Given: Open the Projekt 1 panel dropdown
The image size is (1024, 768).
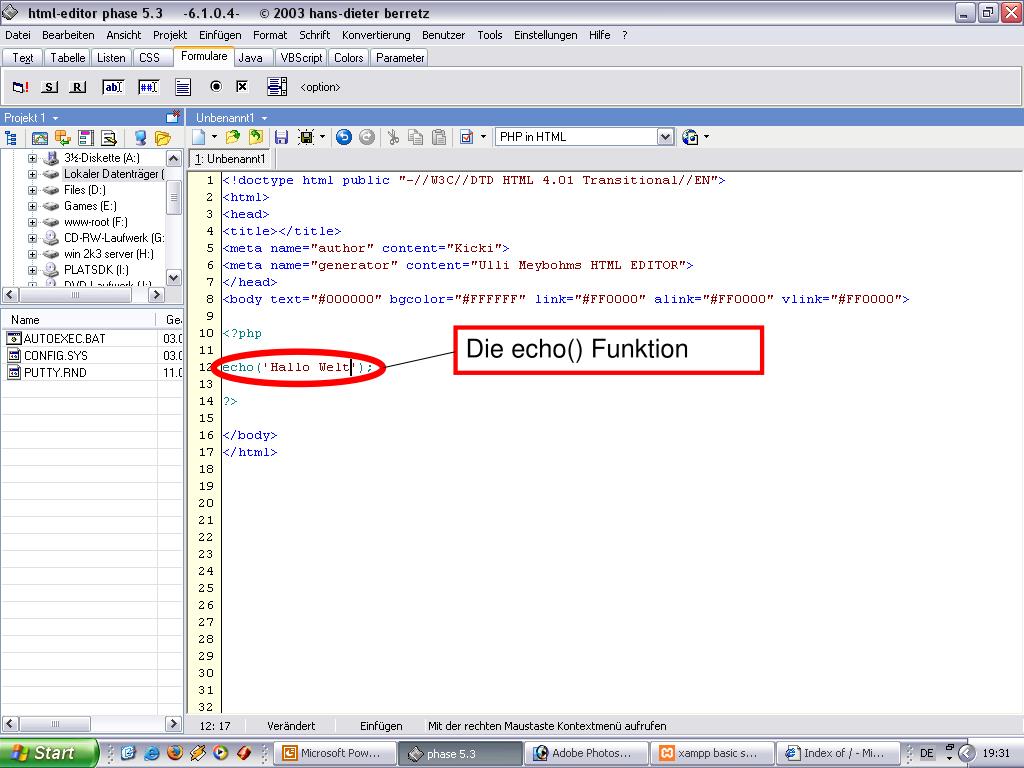Looking at the screenshot, I should click(x=56, y=118).
